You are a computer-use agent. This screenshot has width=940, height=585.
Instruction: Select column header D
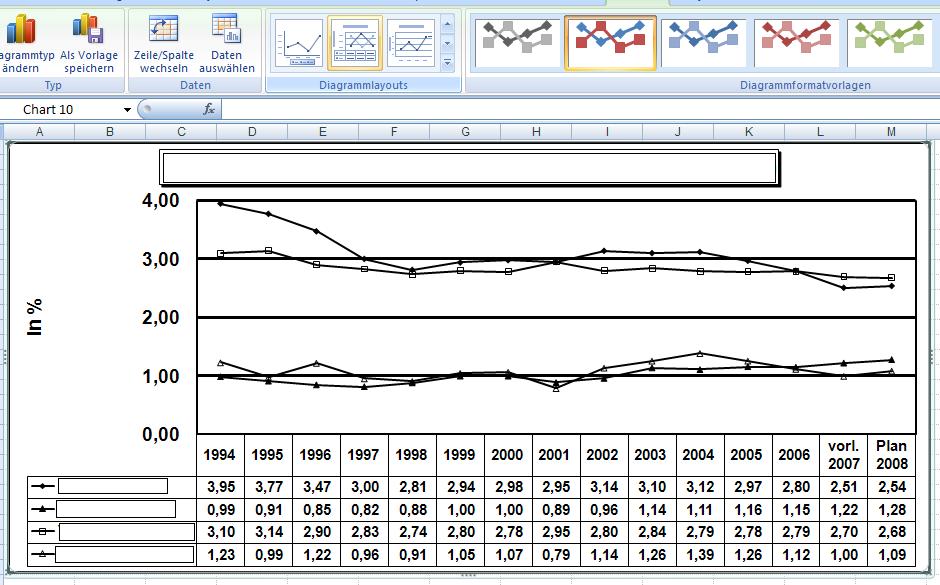coord(251,132)
